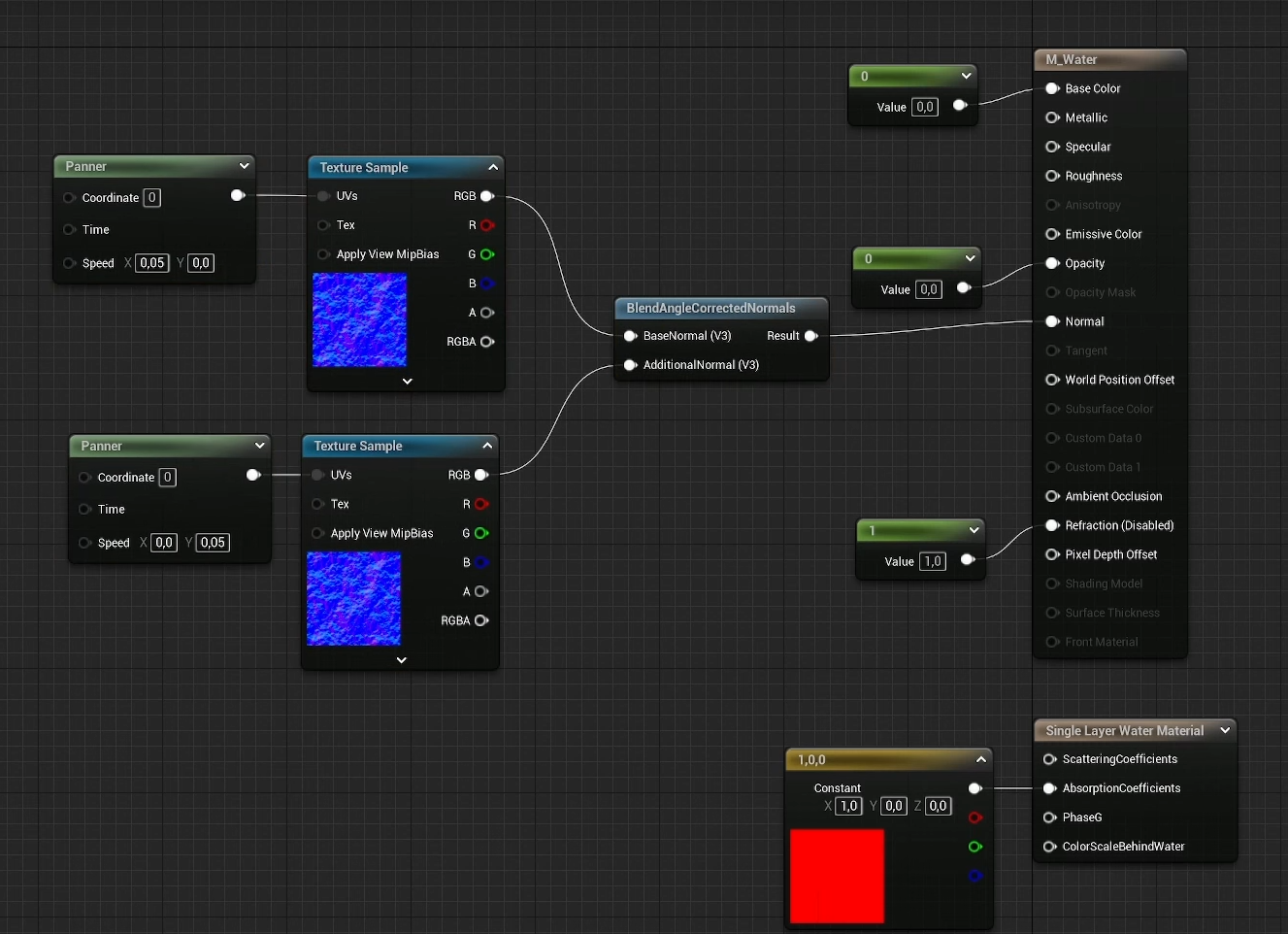Click the Specular input pin on M_Water
This screenshot has height=934, width=1288.
(1052, 147)
